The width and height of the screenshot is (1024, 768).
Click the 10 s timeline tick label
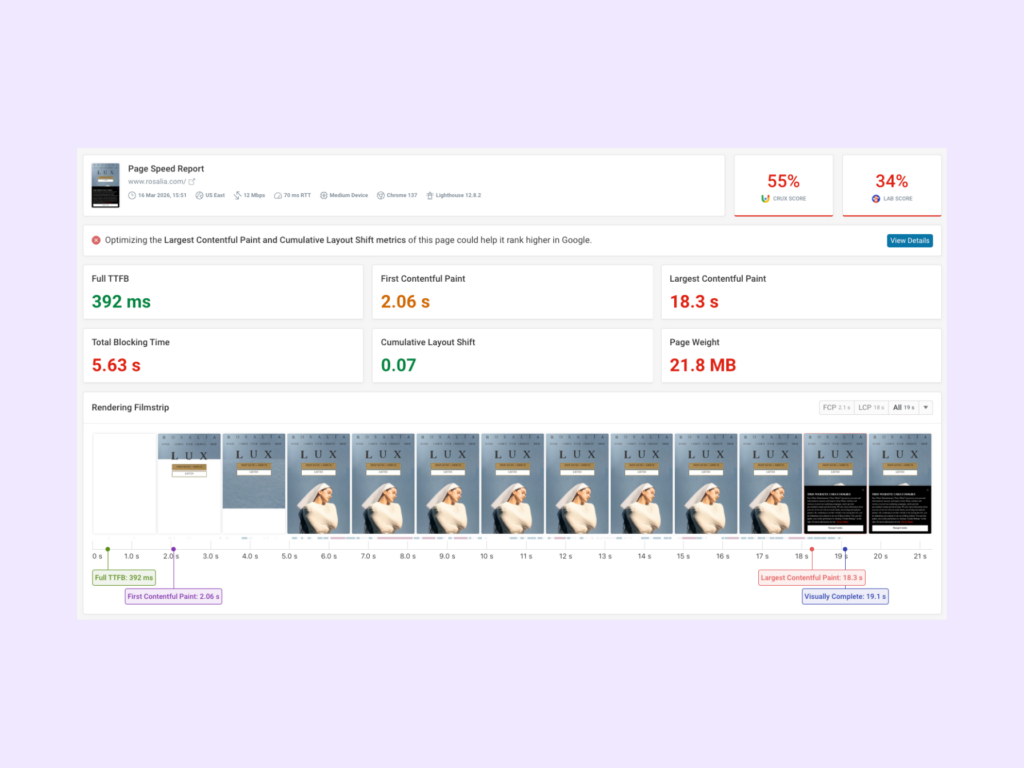pos(487,556)
